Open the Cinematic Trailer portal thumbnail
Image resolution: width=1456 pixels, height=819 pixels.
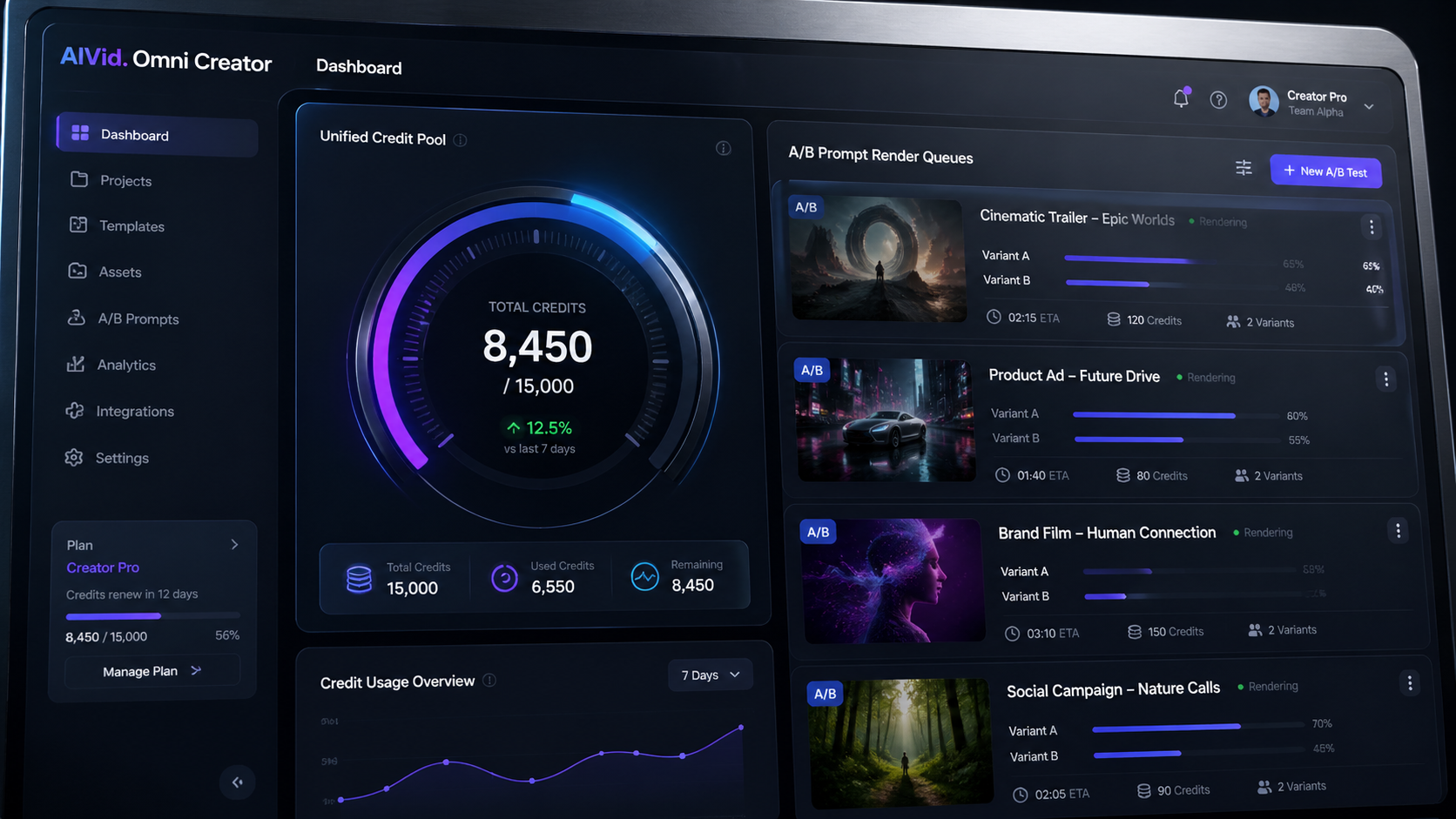877,259
